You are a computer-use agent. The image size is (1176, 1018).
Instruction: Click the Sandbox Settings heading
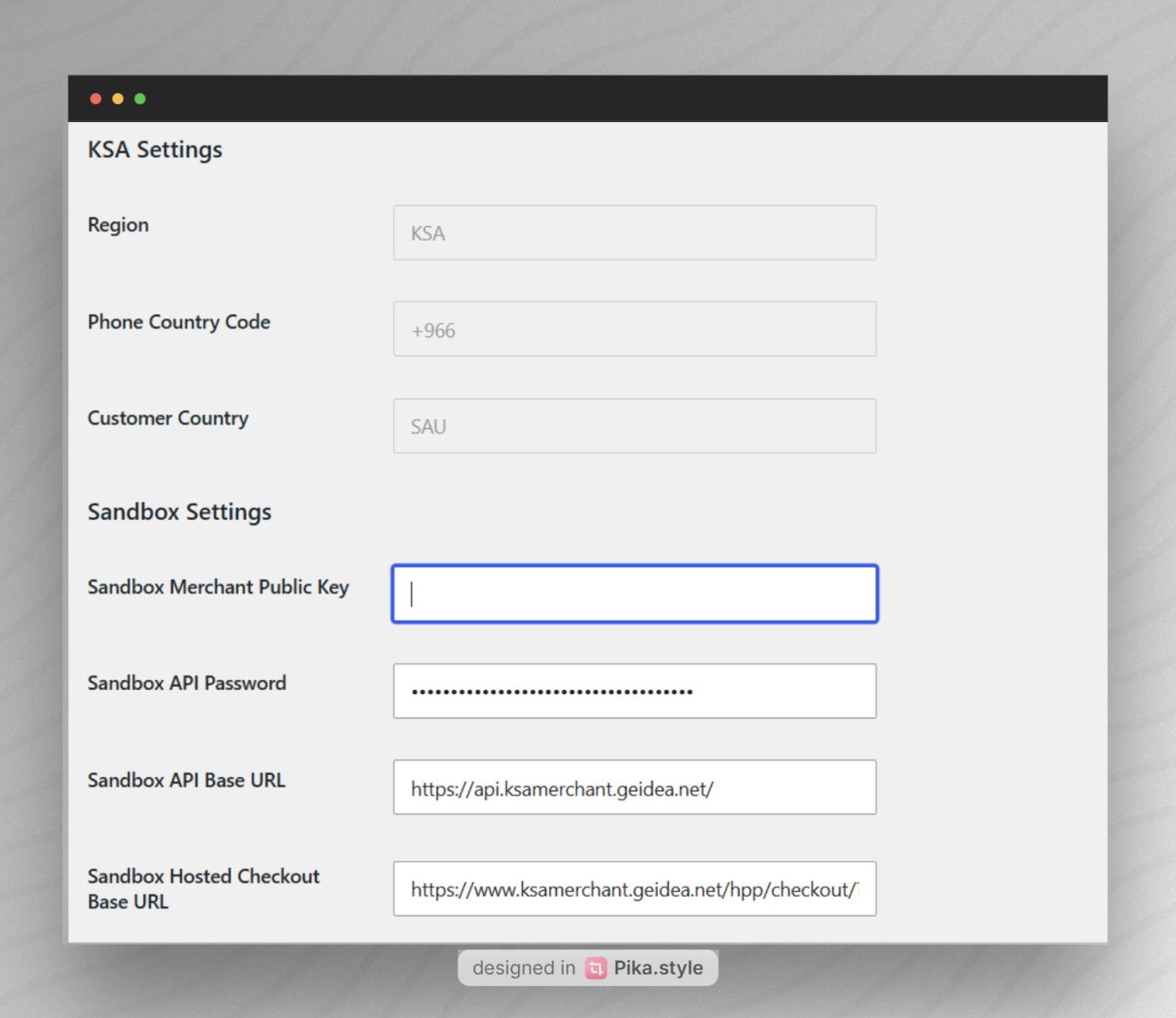tap(179, 512)
